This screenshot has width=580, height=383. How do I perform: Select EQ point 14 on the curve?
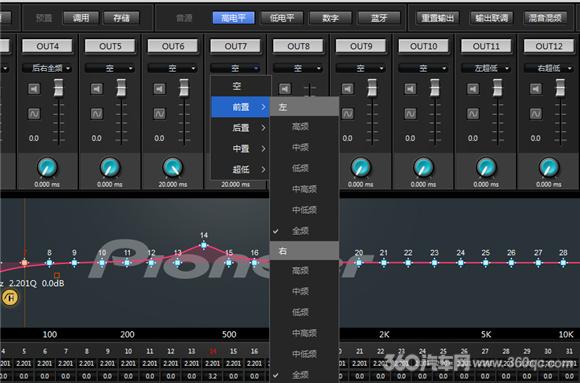click(204, 245)
